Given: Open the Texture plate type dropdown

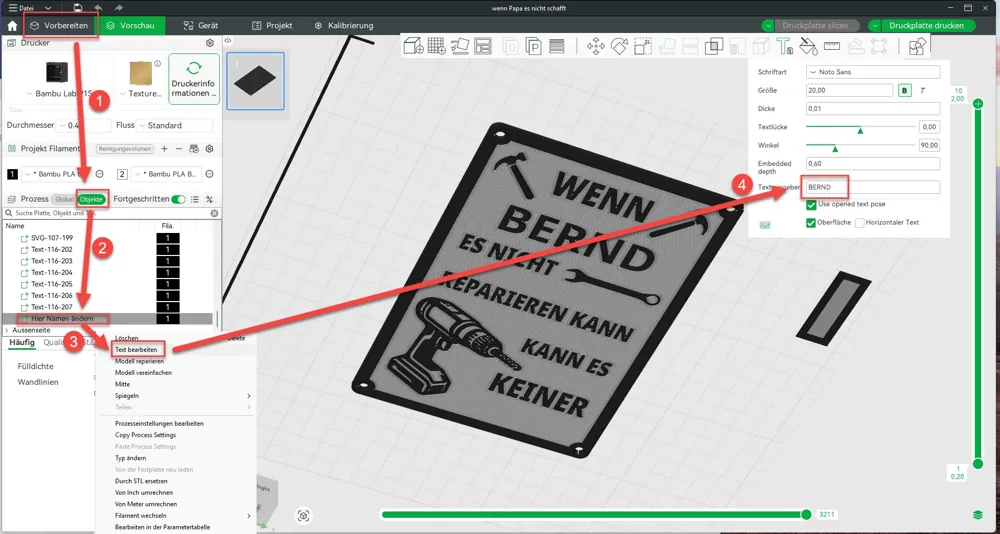Looking at the screenshot, I should (x=139, y=94).
